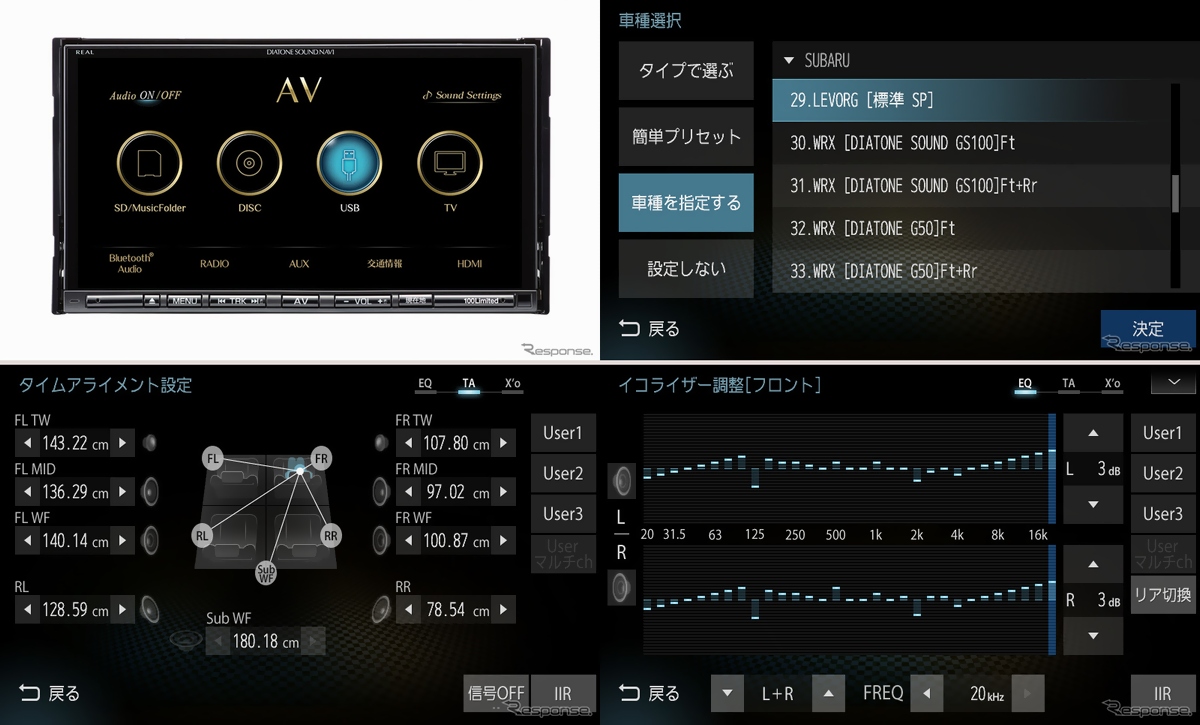
Task: Click the R channel speaker icon in equalizer
Action: (621, 586)
